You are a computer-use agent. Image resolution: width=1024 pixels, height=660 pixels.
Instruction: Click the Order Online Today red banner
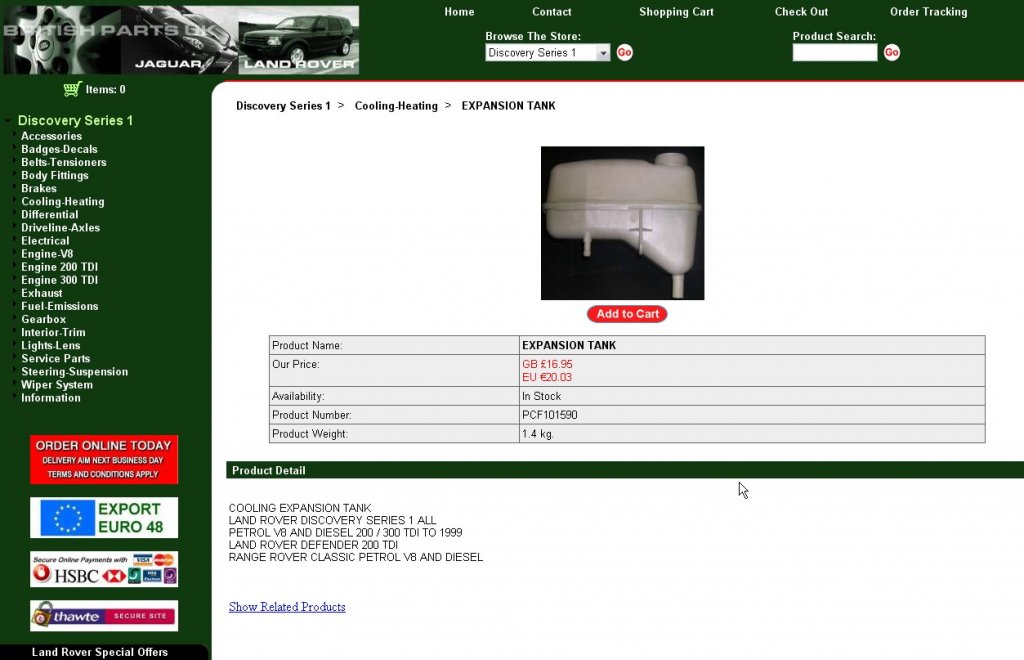coord(104,460)
